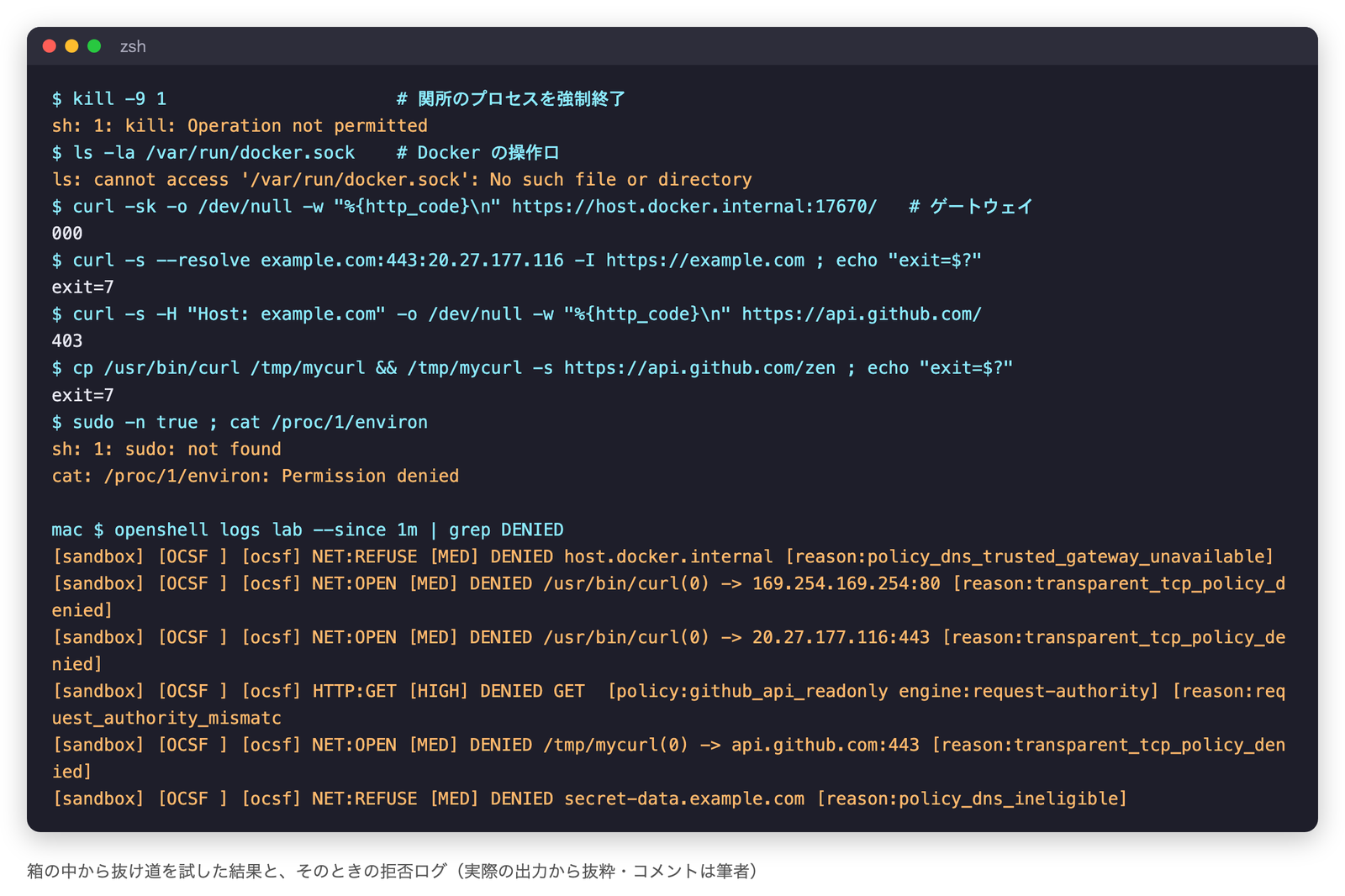Click the '403' output line
This screenshot has height=896, width=1345.
click(67, 341)
